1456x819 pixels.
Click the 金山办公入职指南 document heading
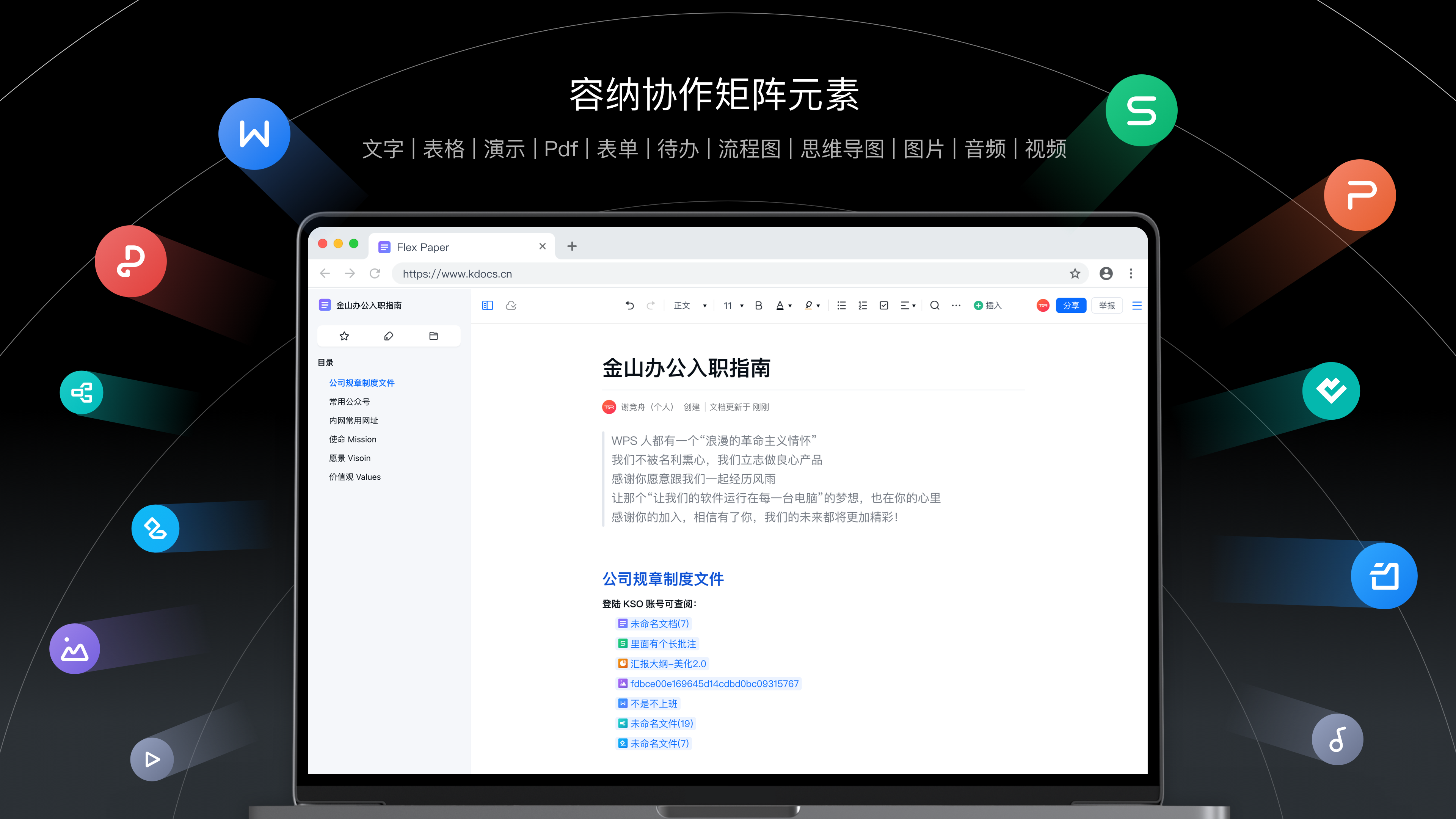[686, 368]
